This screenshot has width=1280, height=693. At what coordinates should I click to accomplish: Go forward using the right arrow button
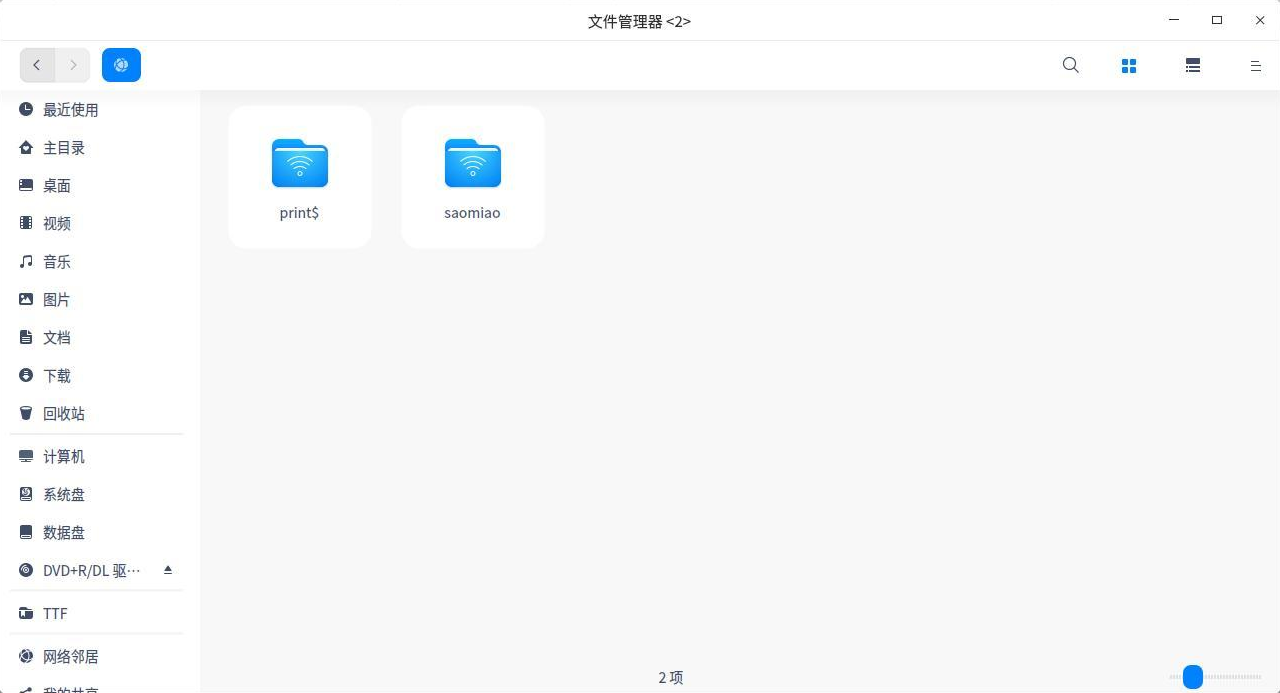coord(73,65)
